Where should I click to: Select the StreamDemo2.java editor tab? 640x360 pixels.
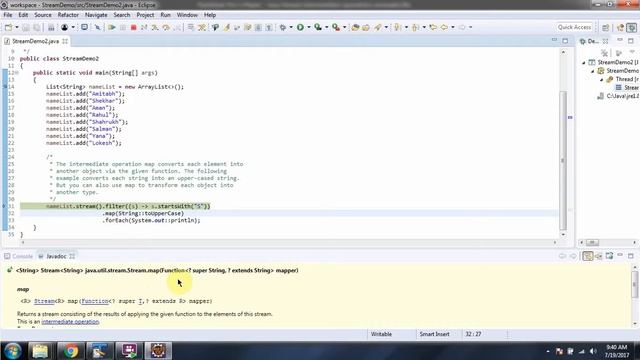coord(35,41)
